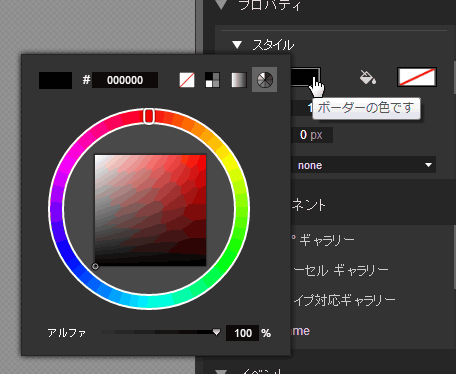Open the none dropdown list
Image resolution: width=456 pixels, height=374 pixels.
pos(364,165)
